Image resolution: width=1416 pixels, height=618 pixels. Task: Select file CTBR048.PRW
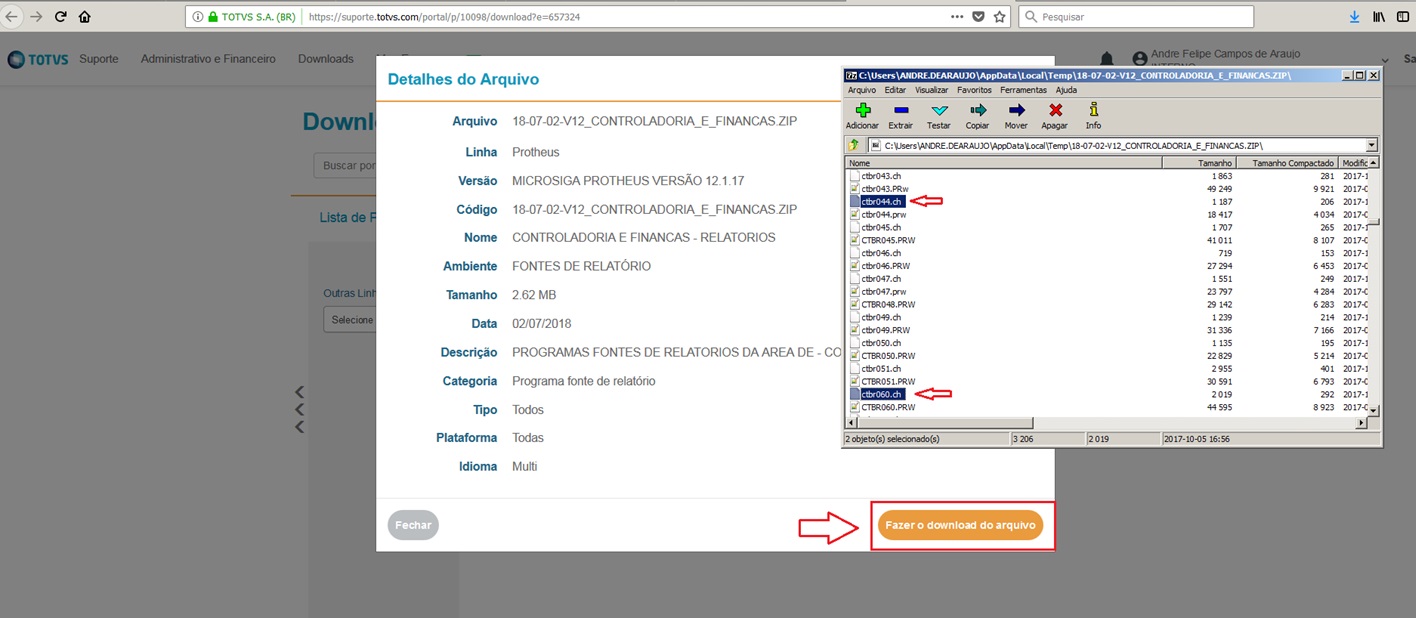(x=888, y=304)
